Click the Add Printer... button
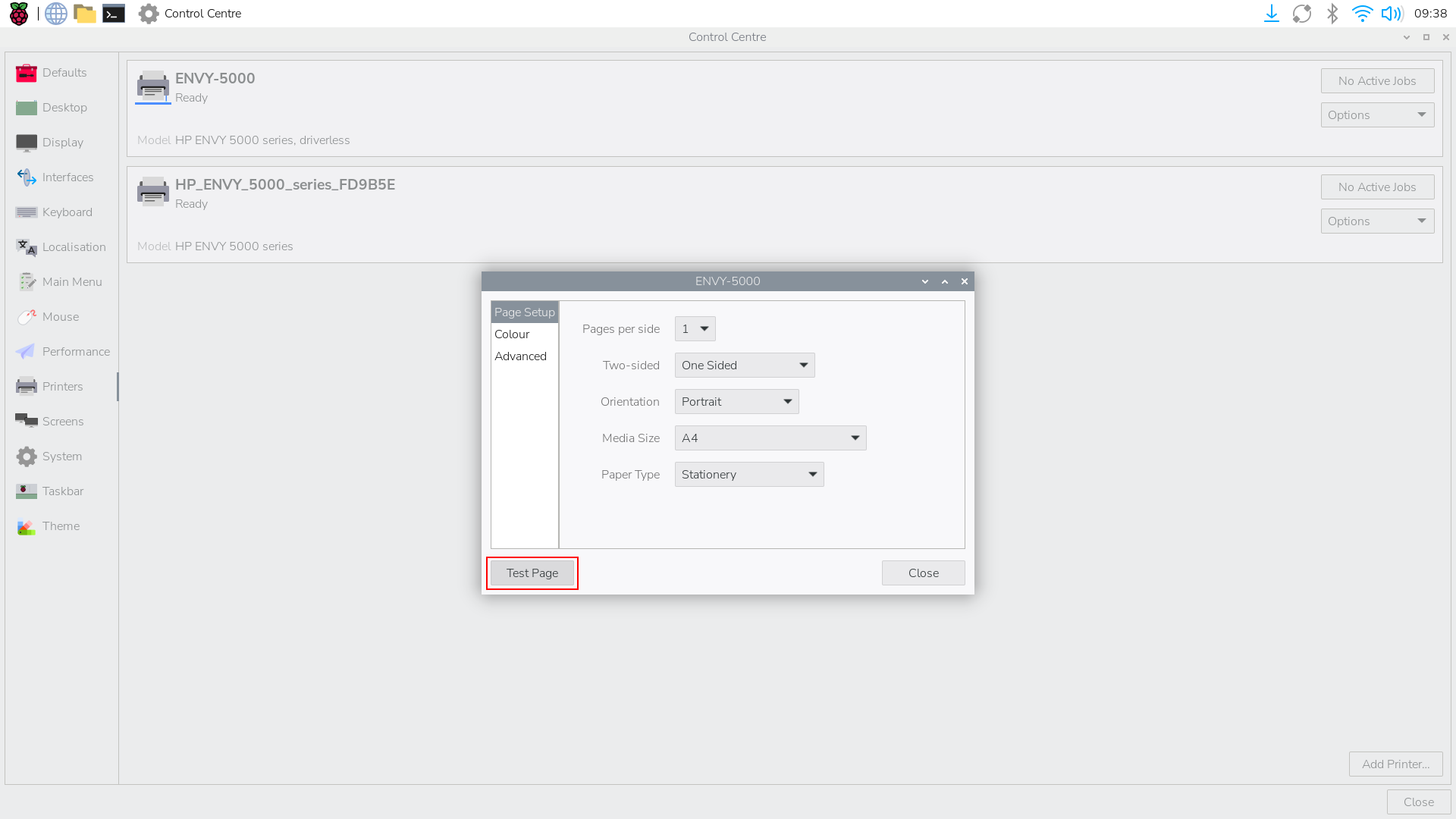Image resolution: width=1456 pixels, height=819 pixels. point(1395,764)
